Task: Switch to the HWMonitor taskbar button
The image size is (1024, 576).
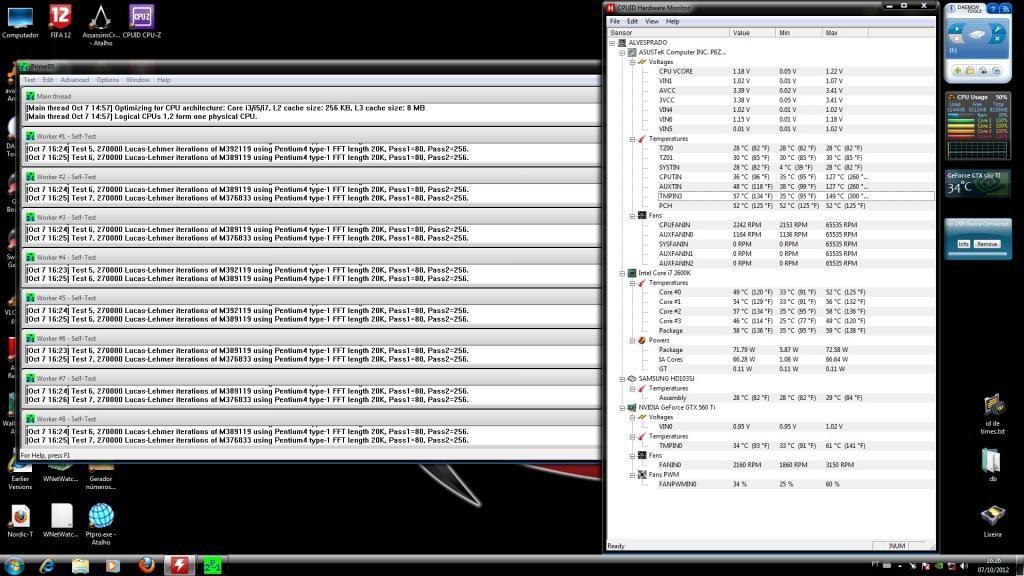Action: pos(180,566)
